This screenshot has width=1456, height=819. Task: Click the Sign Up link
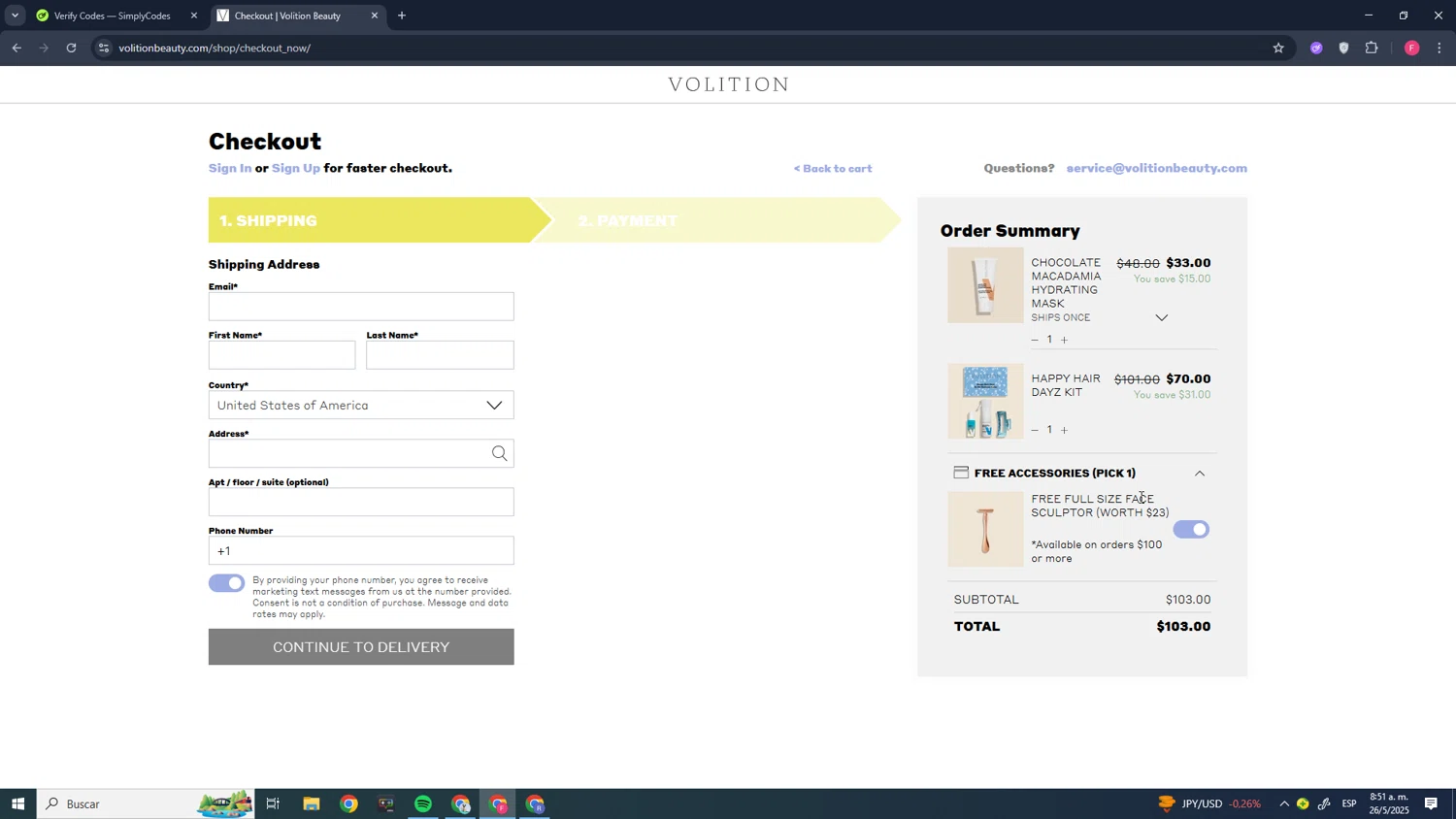click(296, 168)
